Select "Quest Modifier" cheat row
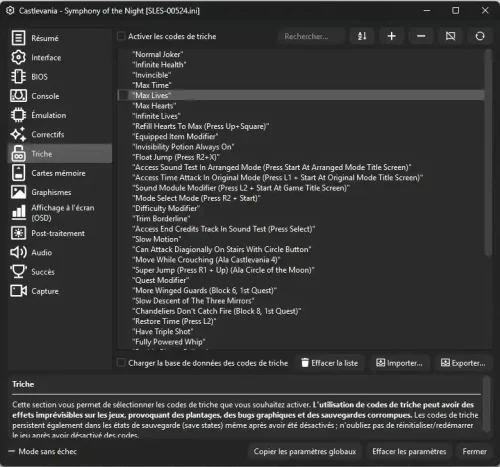 (301, 280)
